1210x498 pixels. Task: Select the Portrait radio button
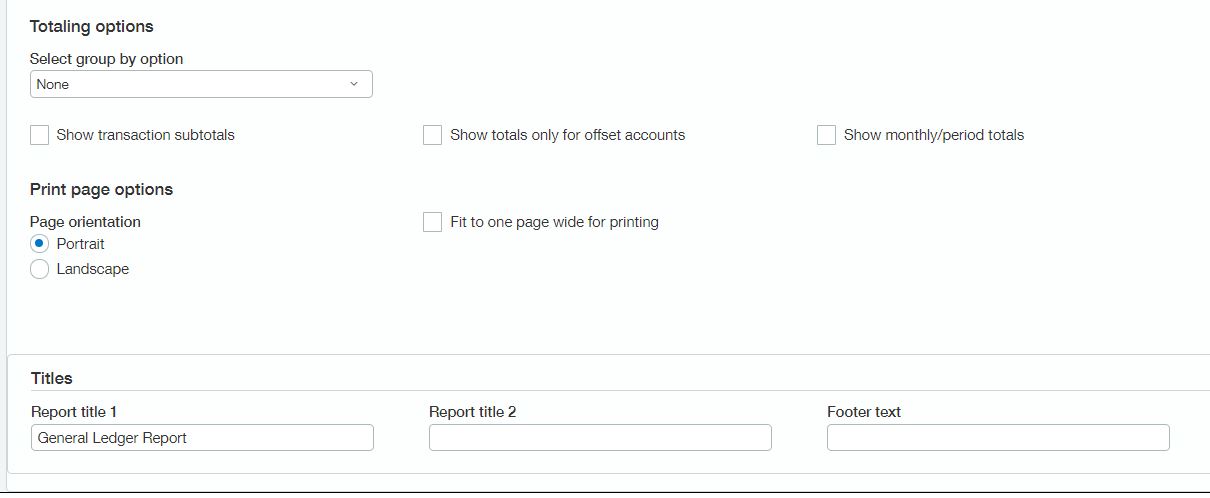[x=40, y=244]
